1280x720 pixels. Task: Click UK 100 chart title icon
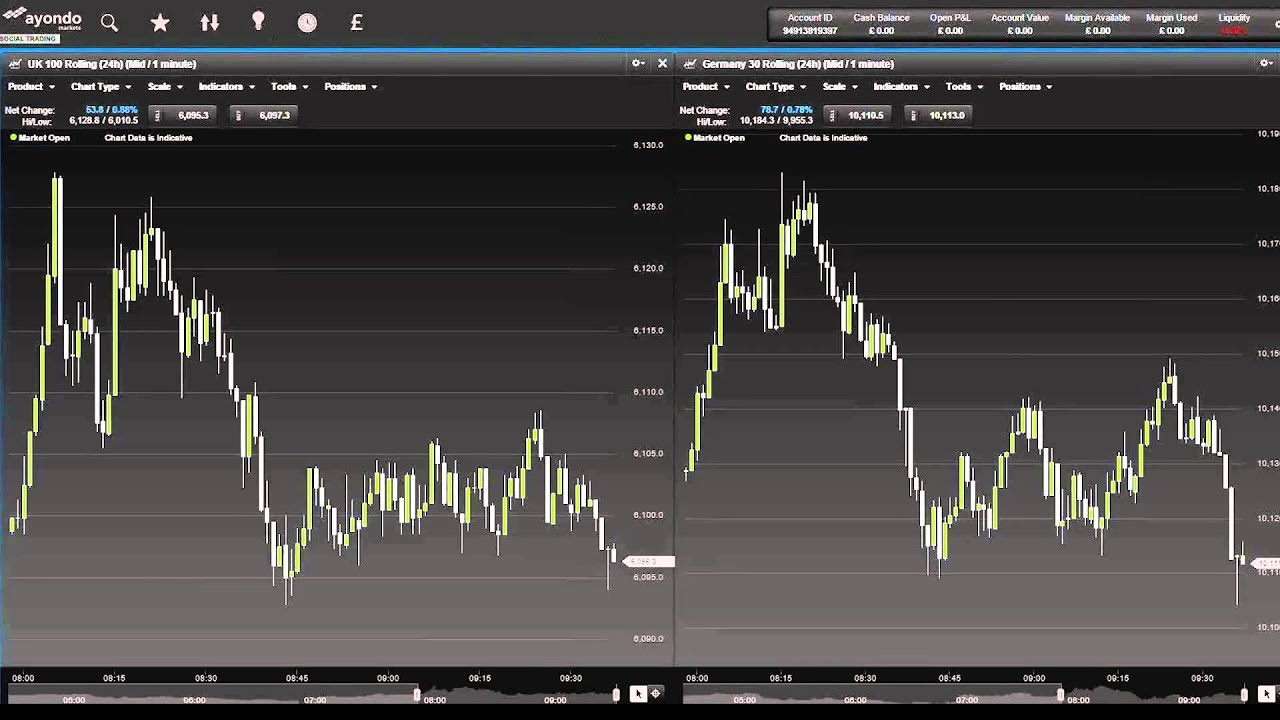tap(15, 64)
